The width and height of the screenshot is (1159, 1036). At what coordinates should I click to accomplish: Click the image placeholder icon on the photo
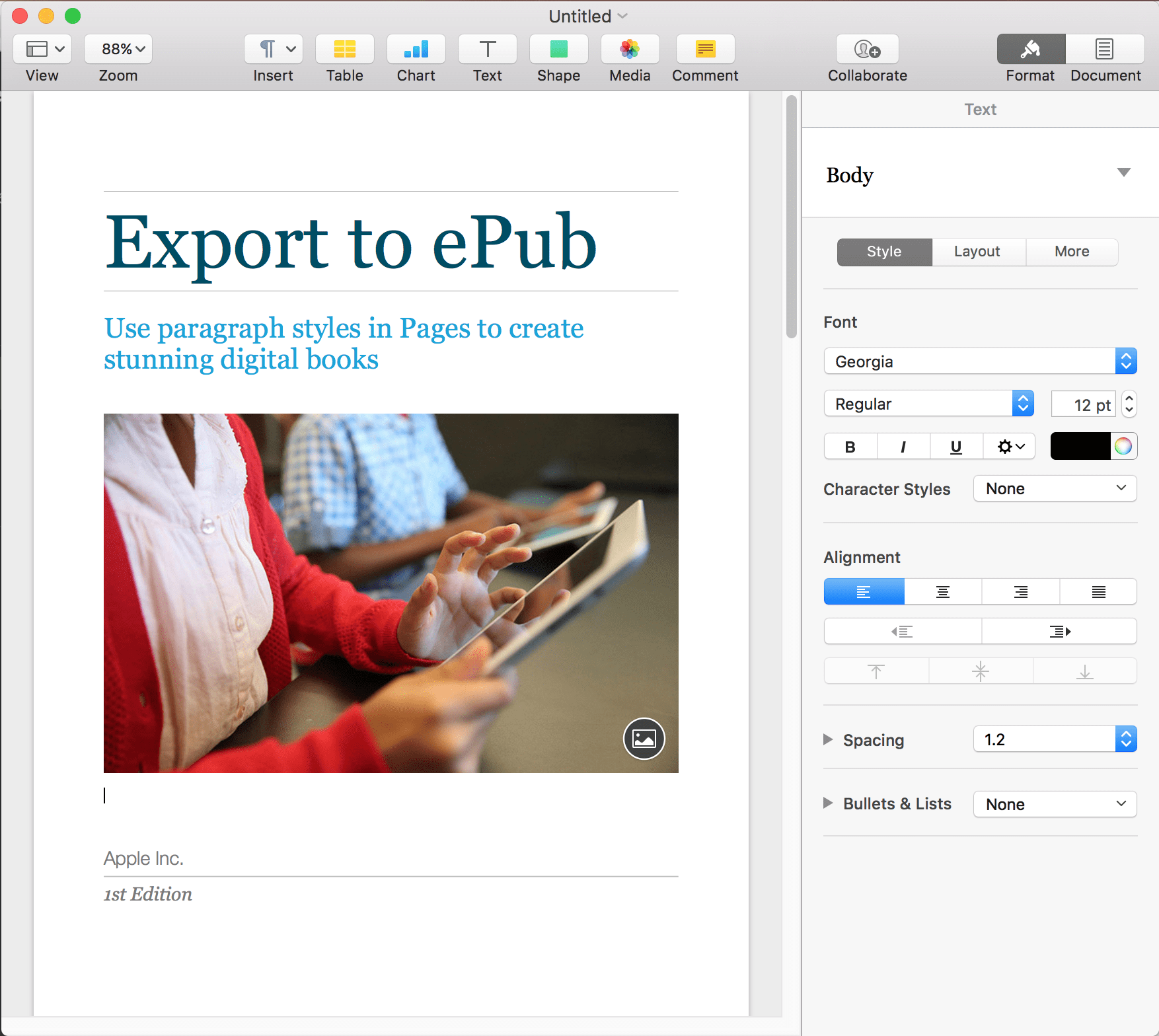coord(644,739)
